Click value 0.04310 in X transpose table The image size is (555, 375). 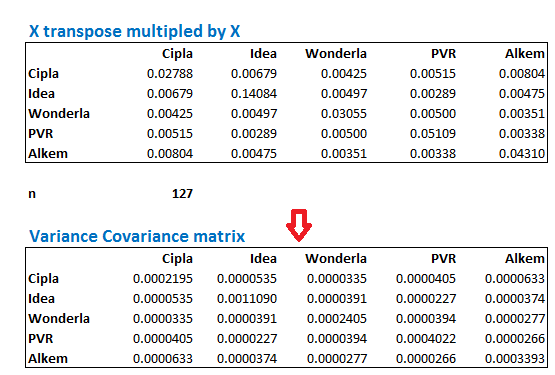click(x=522, y=154)
